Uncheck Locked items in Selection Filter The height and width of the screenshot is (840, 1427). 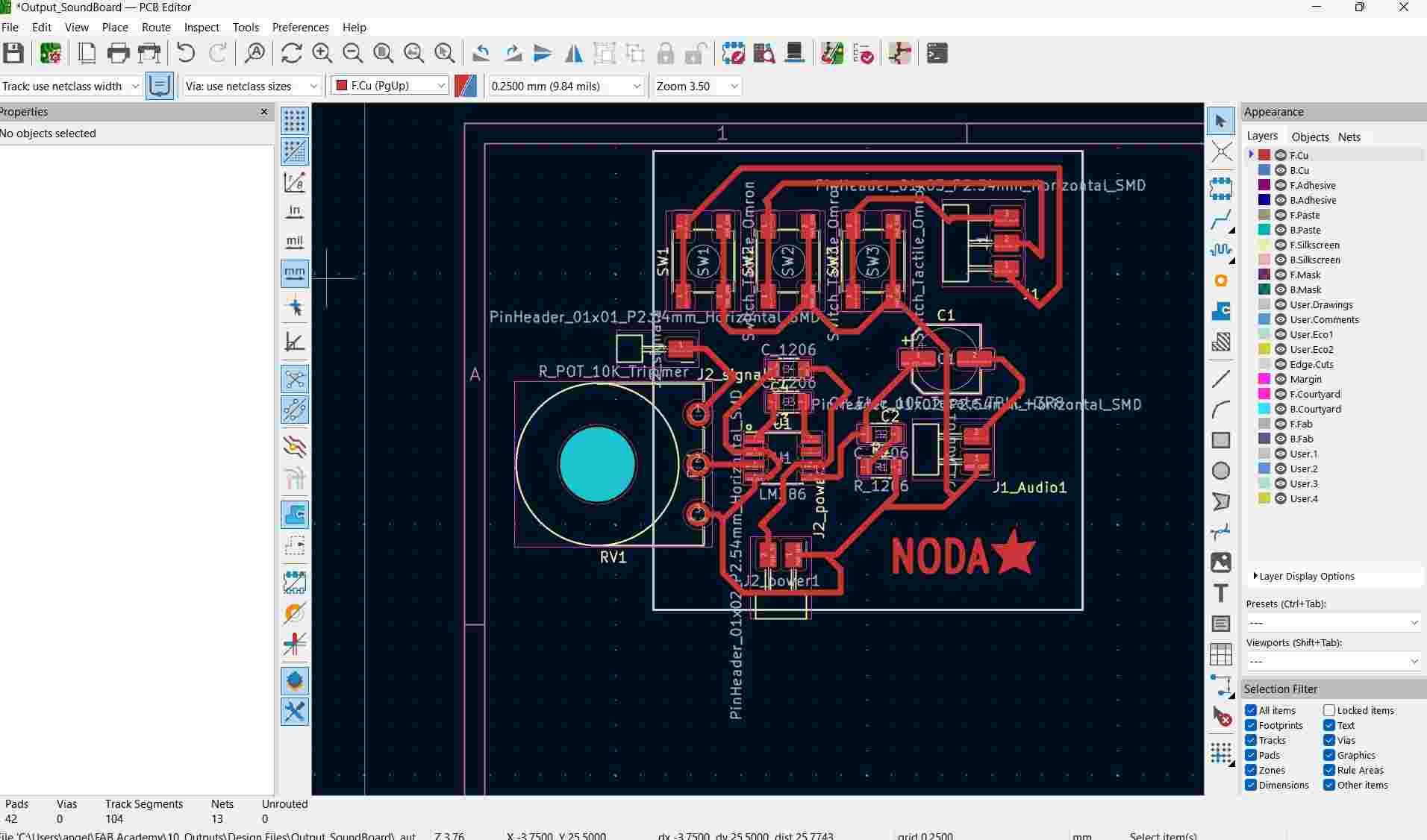pos(1329,710)
